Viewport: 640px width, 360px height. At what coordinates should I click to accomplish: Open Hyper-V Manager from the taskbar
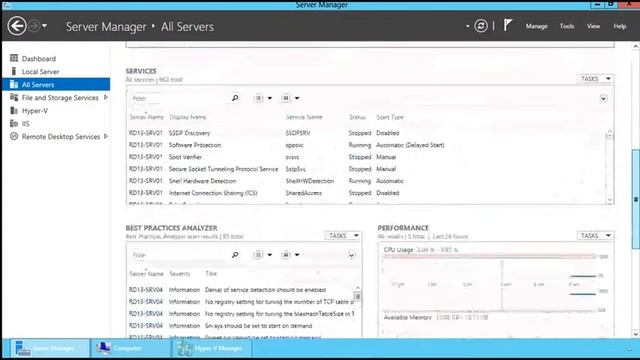pos(212,348)
